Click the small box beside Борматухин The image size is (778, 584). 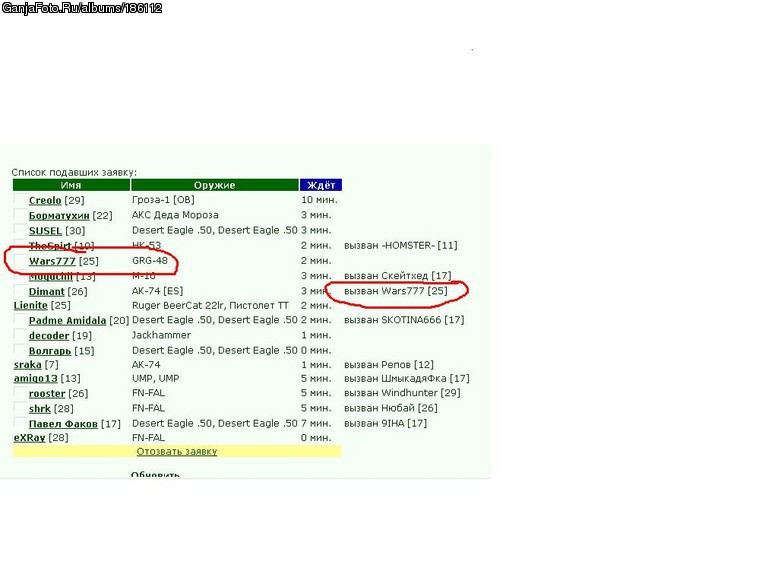(x=20, y=215)
